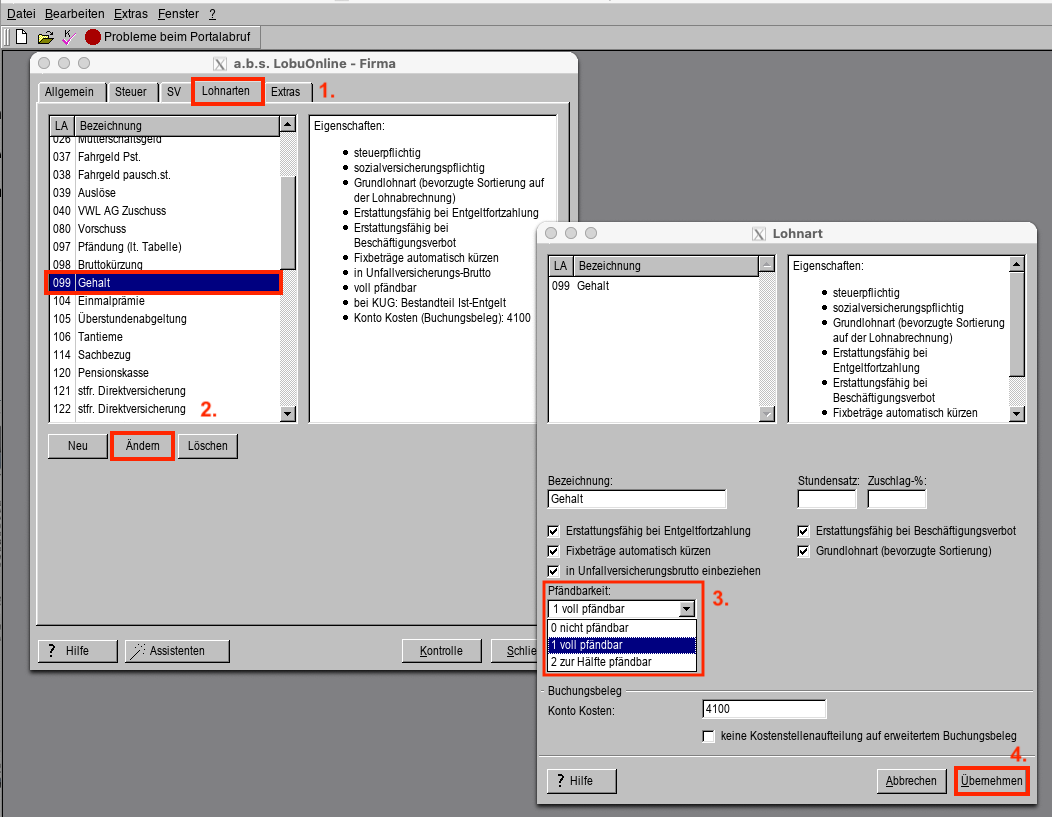The height and width of the screenshot is (817, 1052).
Task: Select '2 zur Hälfte pfändbar' option
Action: point(621,662)
